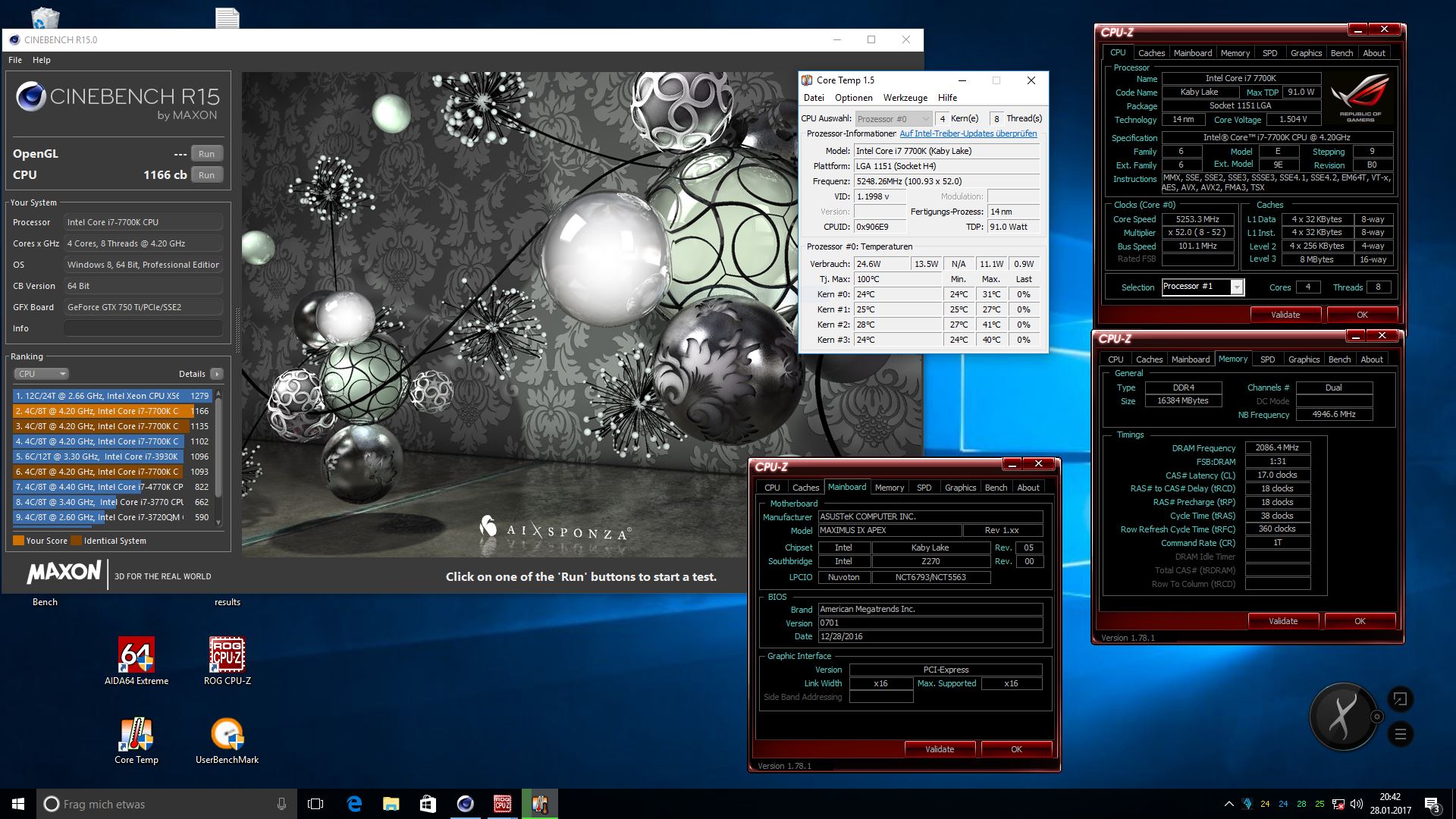Select ranking row i7-3930K score 1096
The width and height of the screenshot is (1456, 819).
pyautogui.click(x=111, y=457)
